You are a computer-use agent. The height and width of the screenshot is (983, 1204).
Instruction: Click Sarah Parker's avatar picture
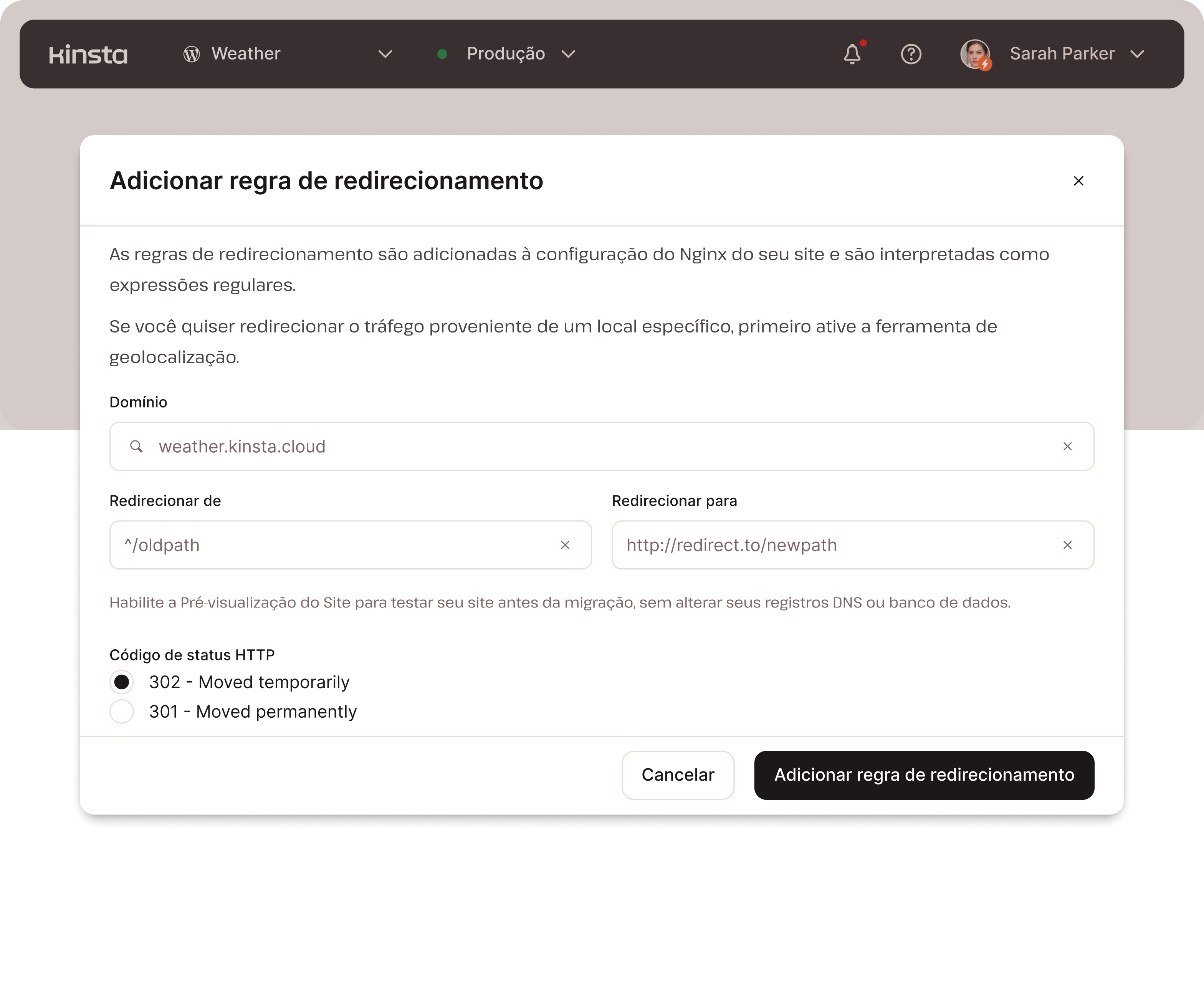(x=975, y=55)
